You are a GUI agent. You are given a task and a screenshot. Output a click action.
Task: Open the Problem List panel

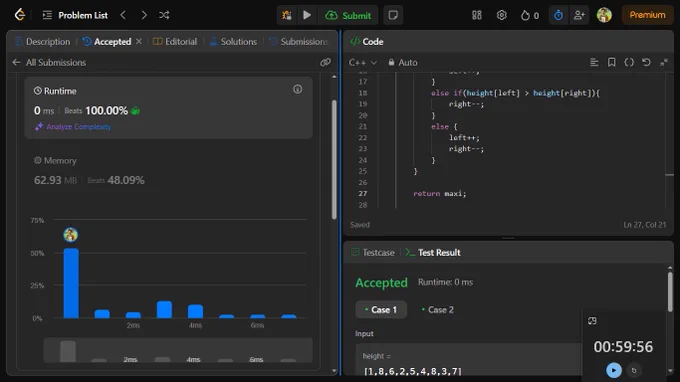click(75, 15)
